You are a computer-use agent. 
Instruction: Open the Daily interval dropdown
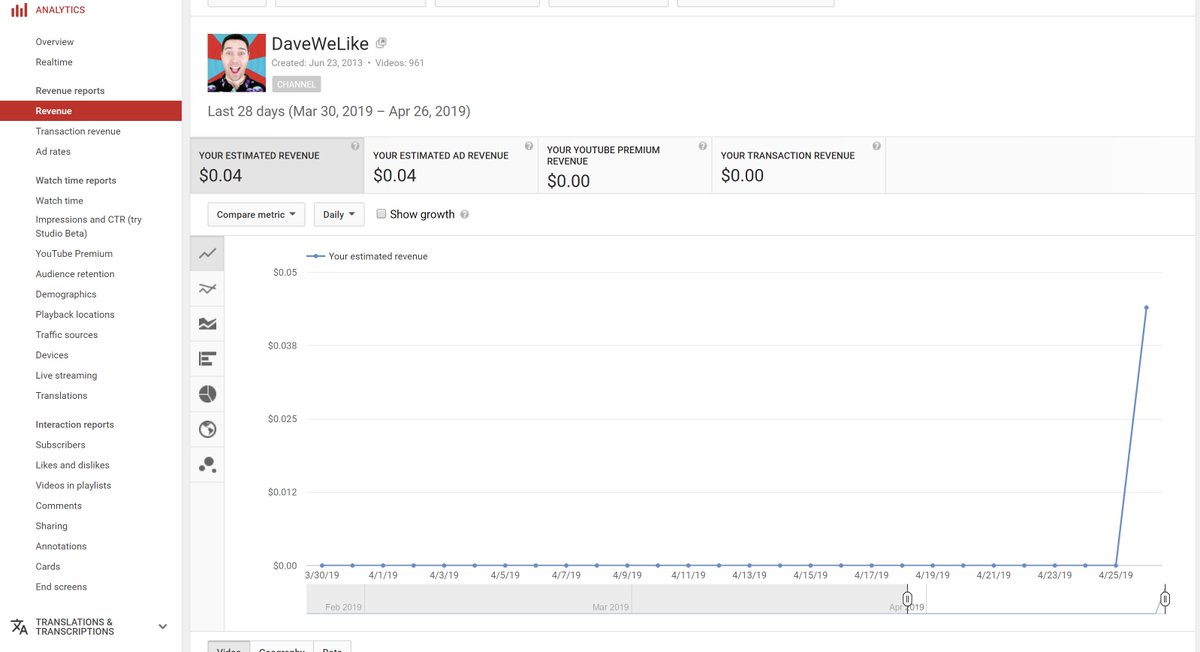tap(339, 214)
